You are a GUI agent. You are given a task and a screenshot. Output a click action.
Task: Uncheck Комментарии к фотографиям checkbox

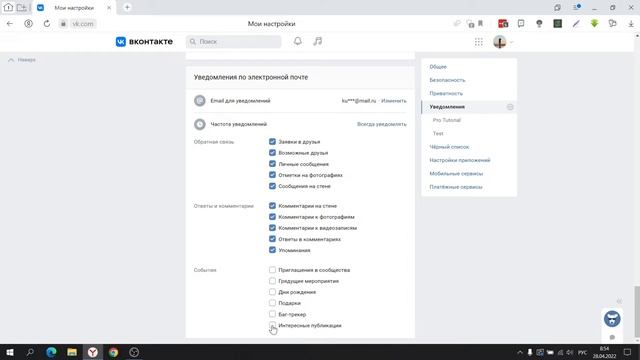pos(272,217)
